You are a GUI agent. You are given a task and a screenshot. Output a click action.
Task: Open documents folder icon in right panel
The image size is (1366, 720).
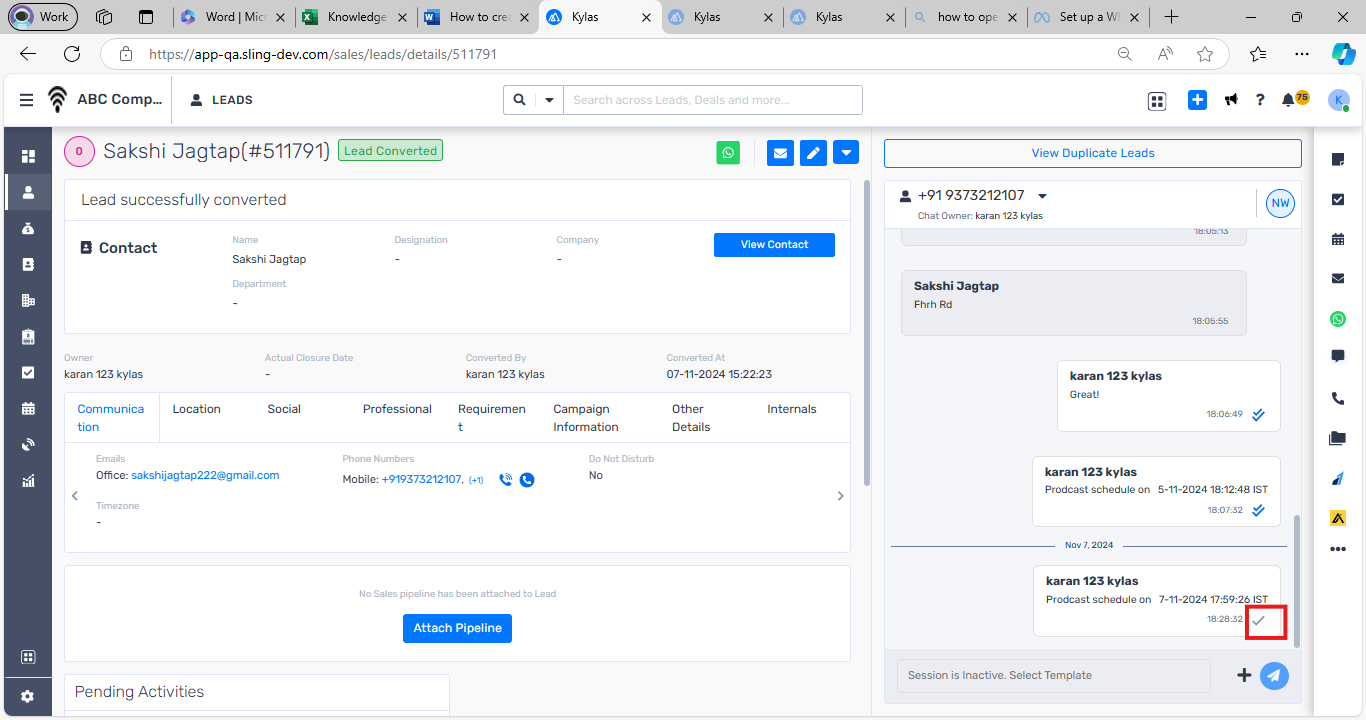1338,438
